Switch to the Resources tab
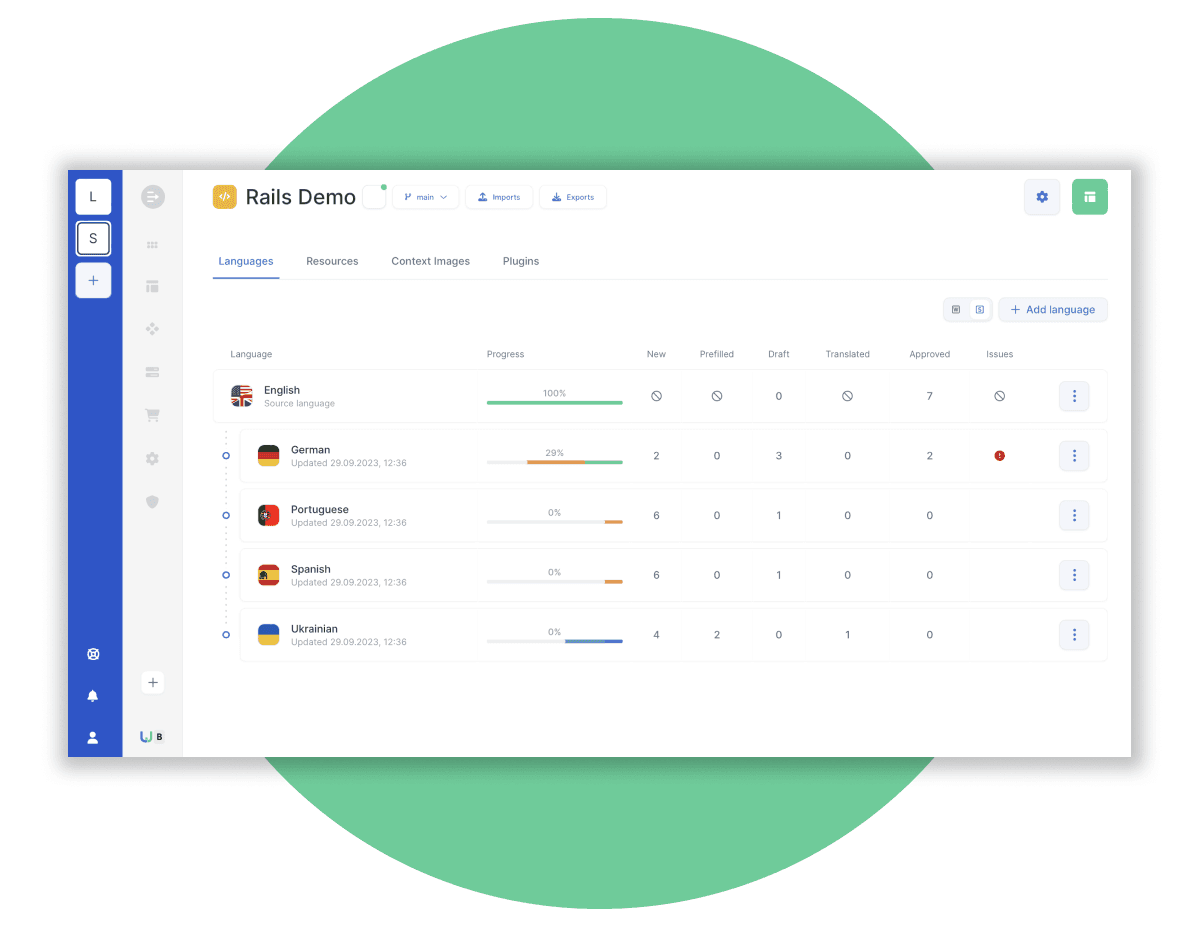This screenshot has width=1200, height=928. [x=332, y=261]
